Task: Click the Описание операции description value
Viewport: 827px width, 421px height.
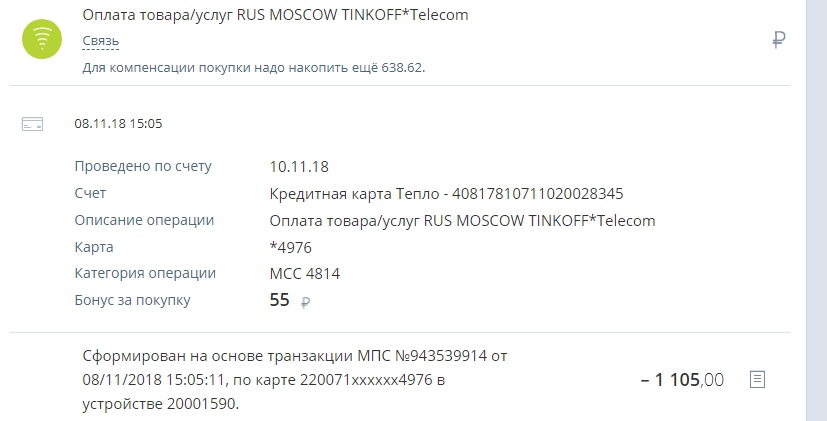Action: point(462,221)
